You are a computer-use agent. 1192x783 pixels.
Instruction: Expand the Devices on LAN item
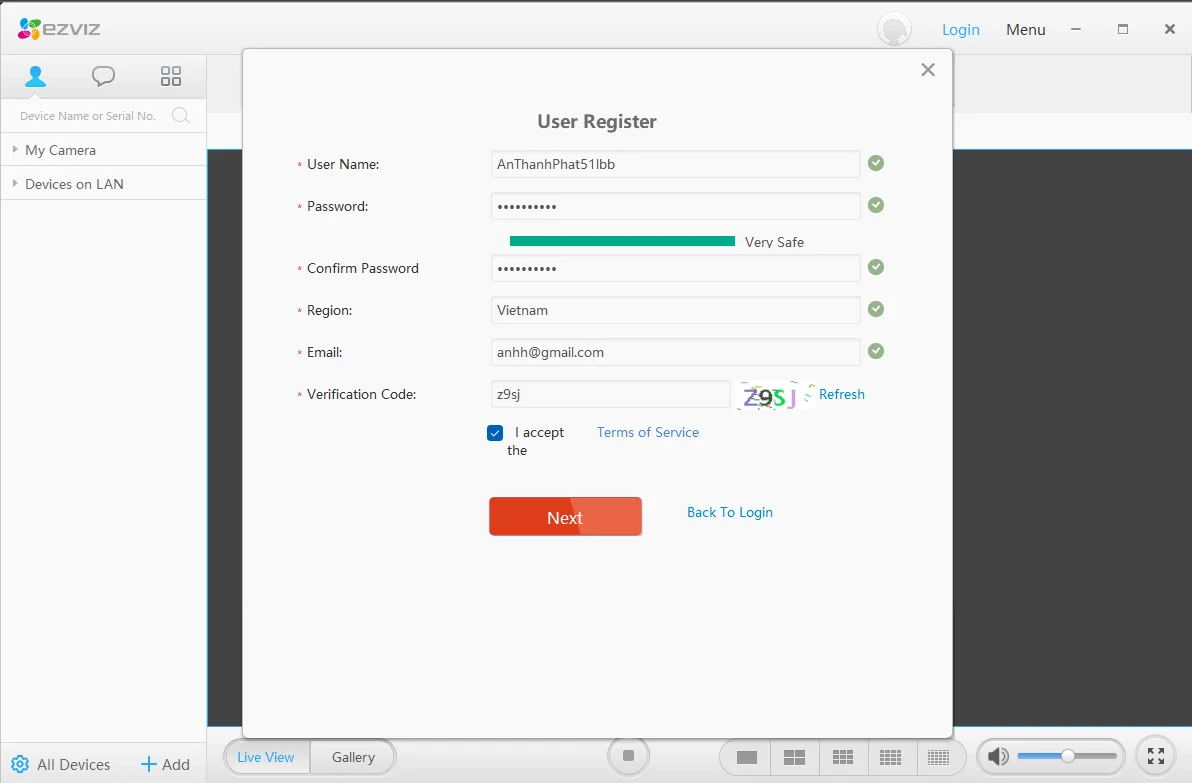[16, 184]
